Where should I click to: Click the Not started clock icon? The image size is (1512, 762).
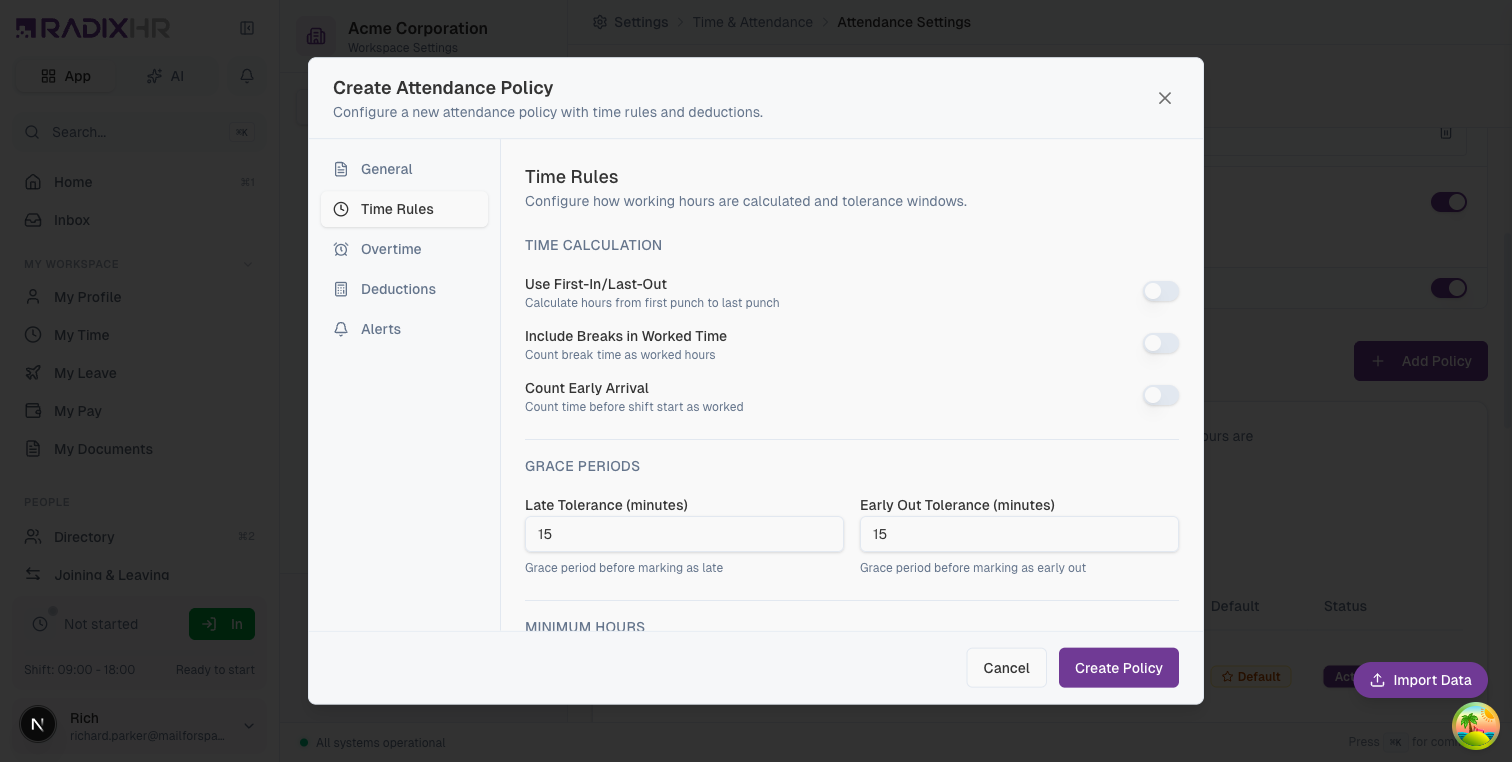(x=40, y=624)
